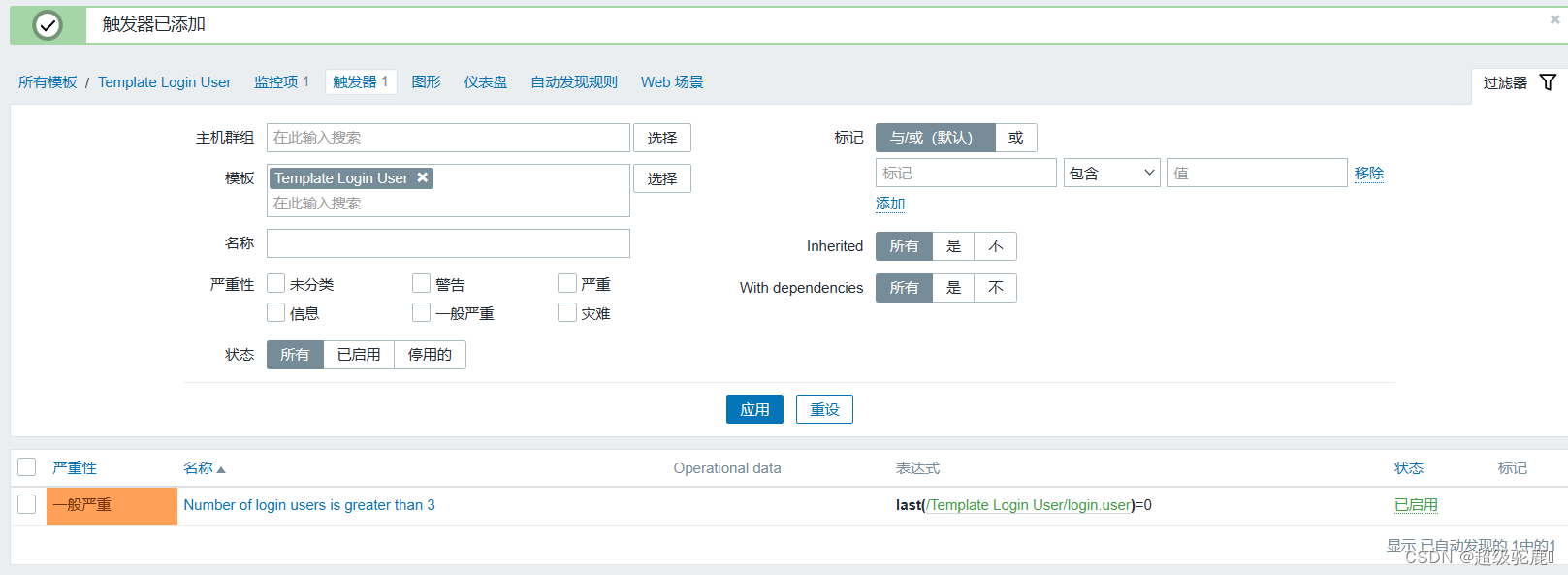Click the orange 一般严重 severity cell

point(112,505)
